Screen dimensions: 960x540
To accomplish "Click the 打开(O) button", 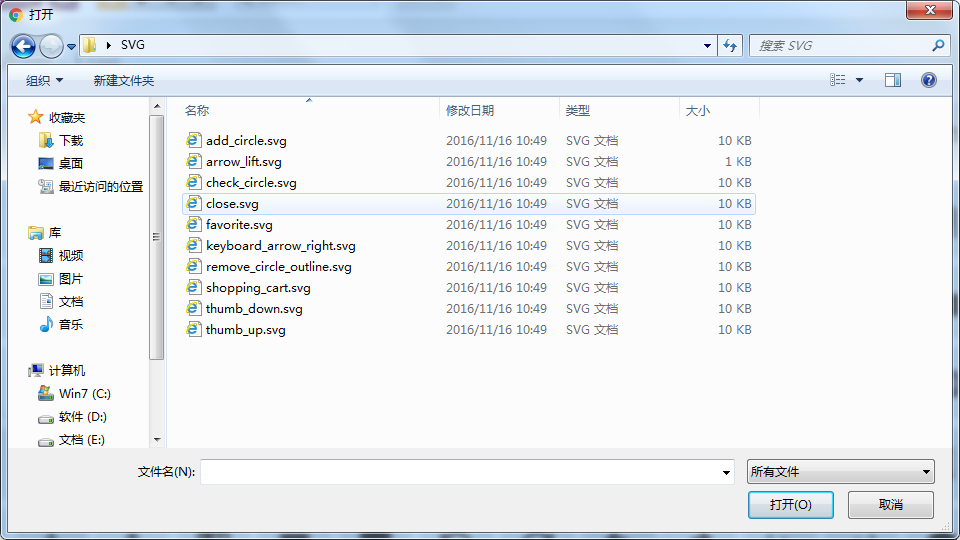I will tap(790, 505).
